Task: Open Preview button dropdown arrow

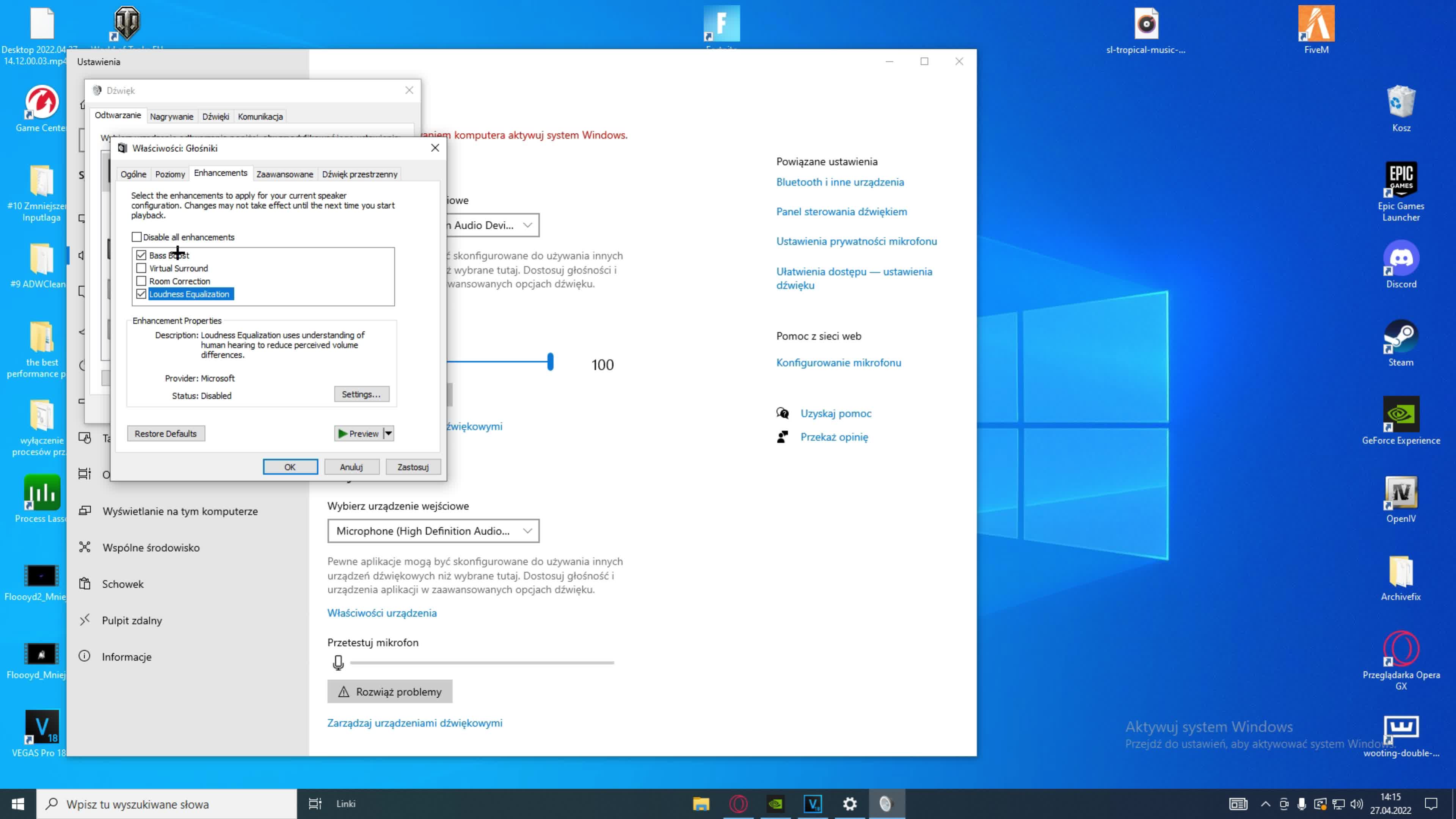Action: tap(388, 433)
